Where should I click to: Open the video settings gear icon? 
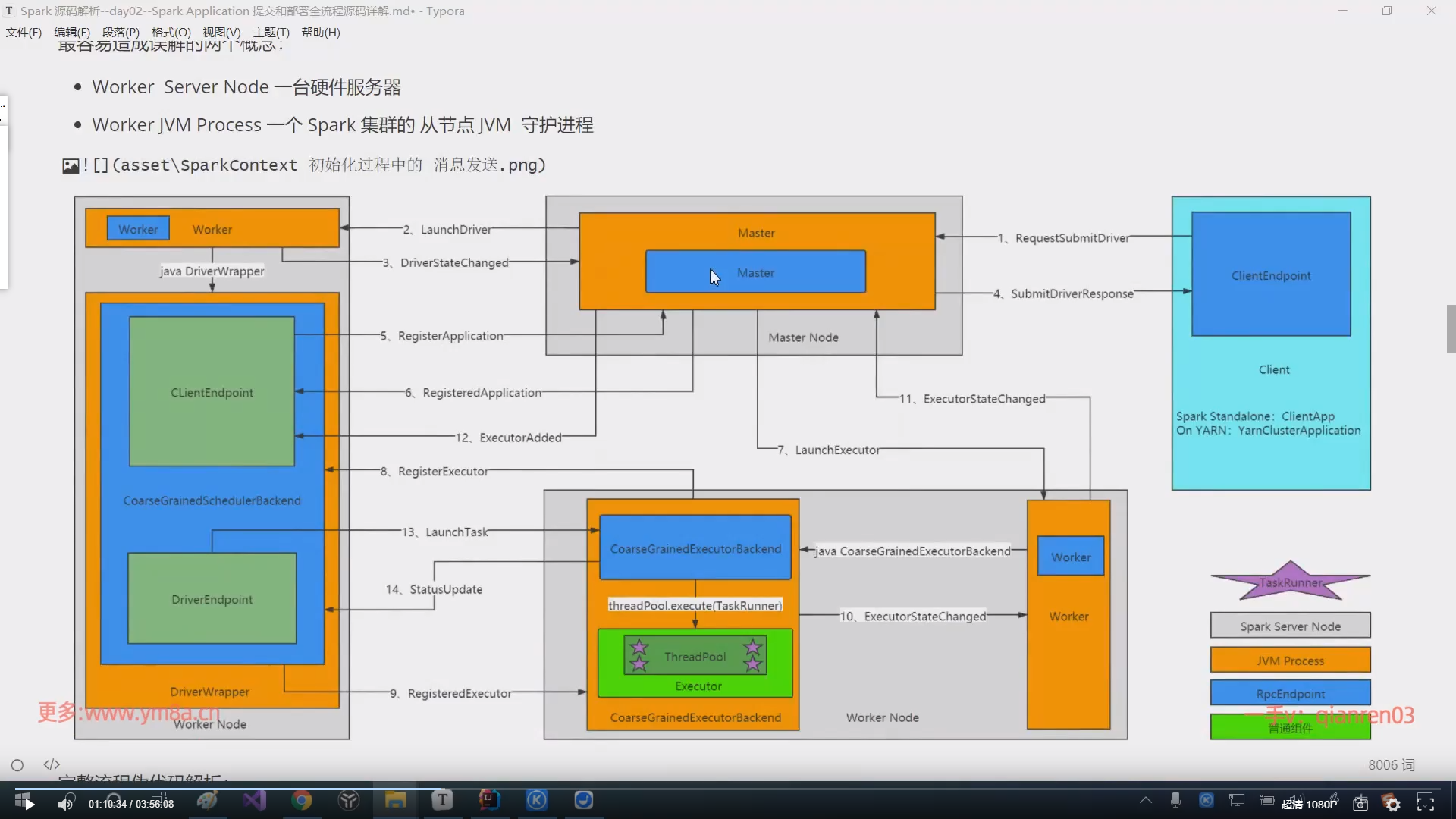pos(1392,804)
